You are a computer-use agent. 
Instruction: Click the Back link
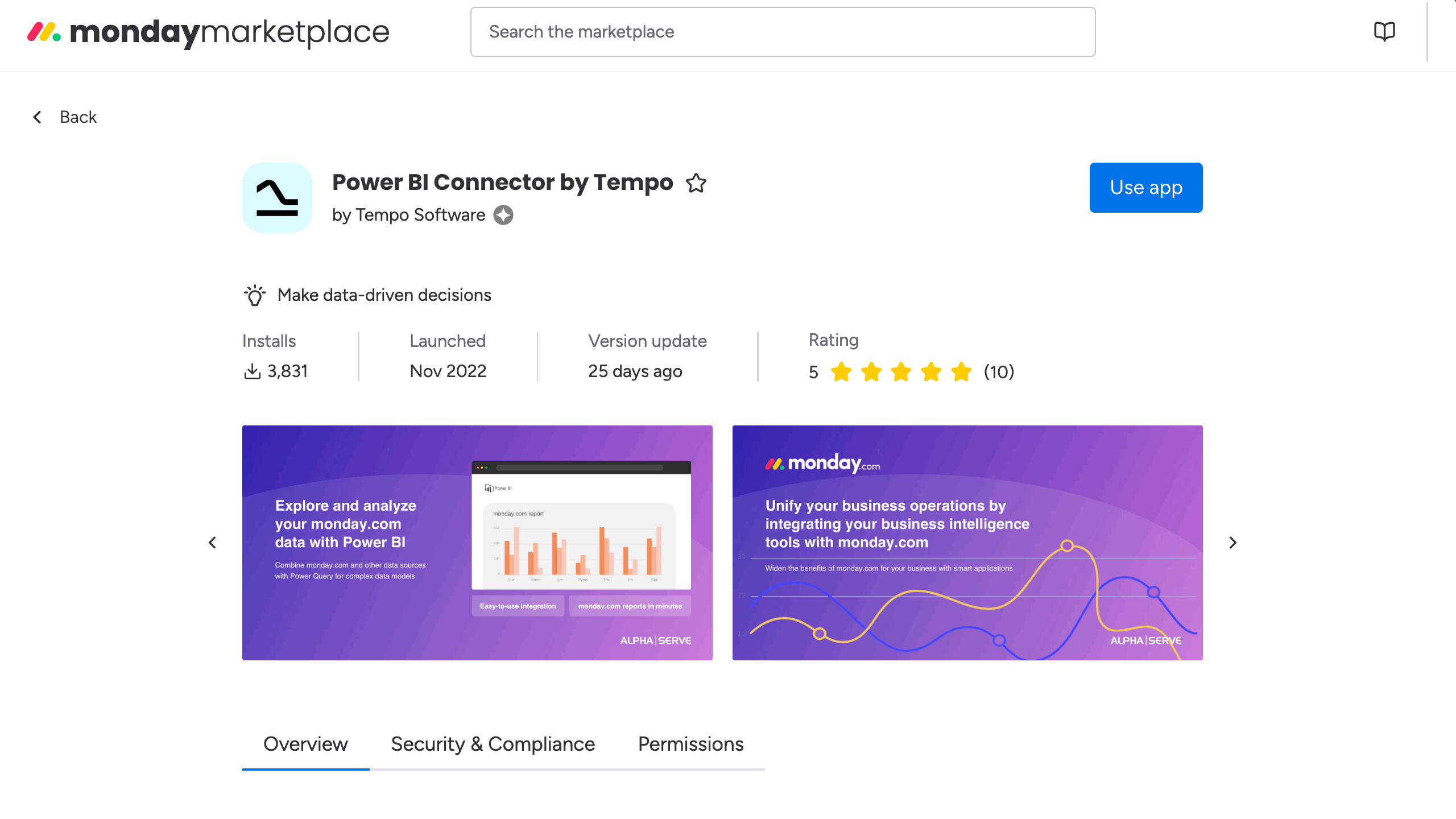click(x=78, y=117)
